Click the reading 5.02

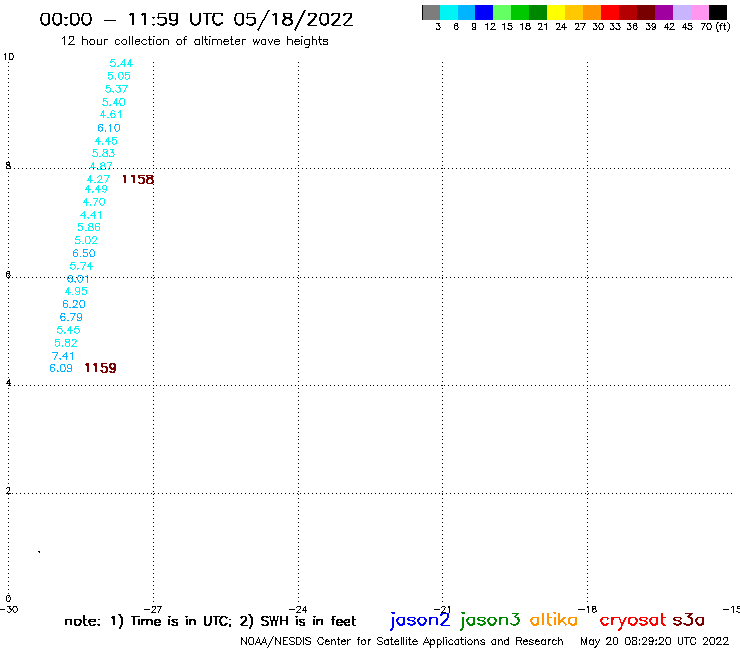point(86,240)
